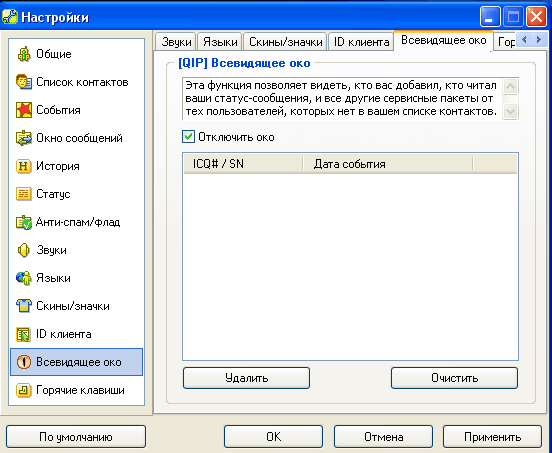Select Окно сообщений in sidebar
Viewport: 552px width, 453px height.
click(x=76, y=138)
